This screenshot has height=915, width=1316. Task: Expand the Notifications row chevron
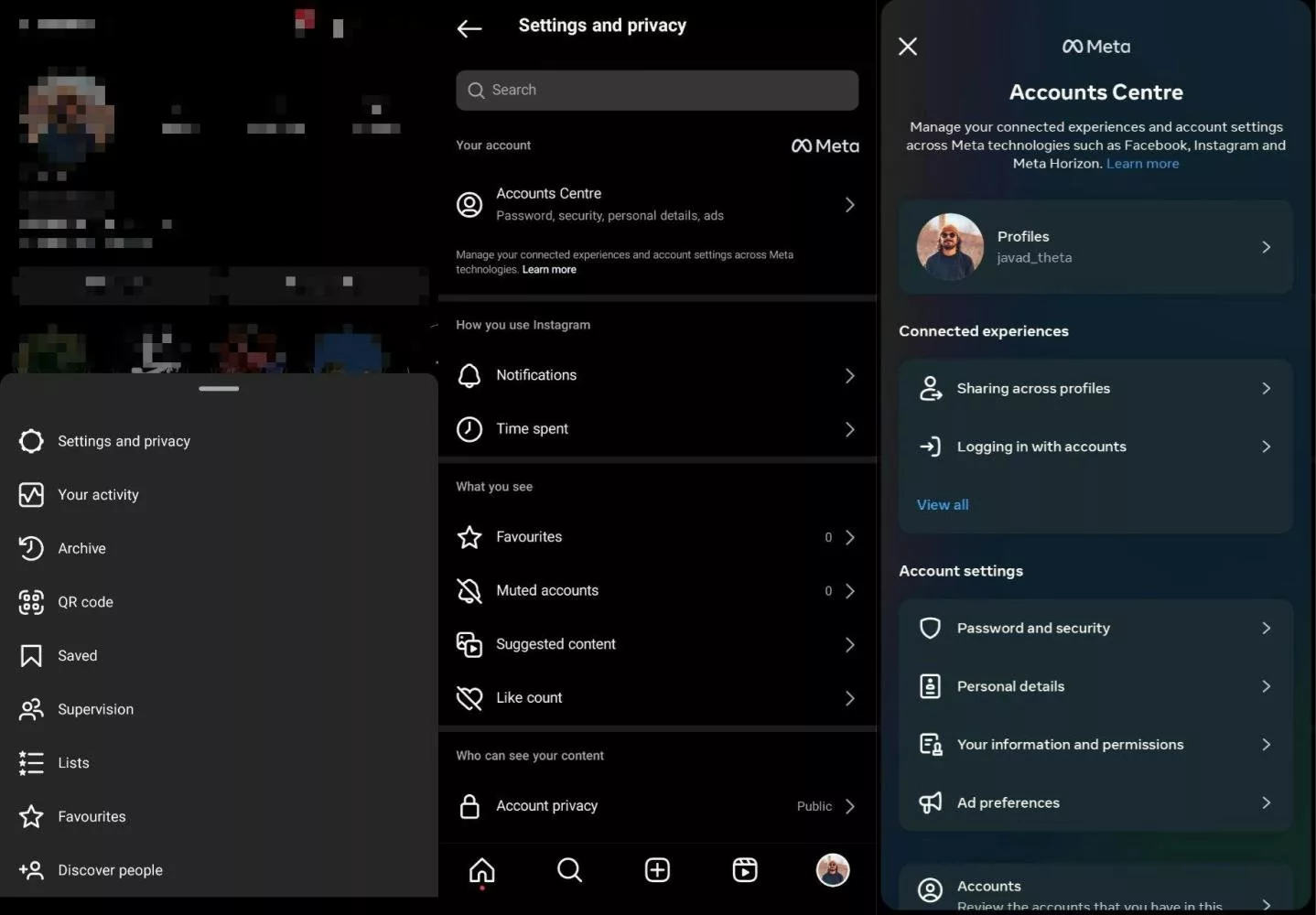tap(850, 376)
